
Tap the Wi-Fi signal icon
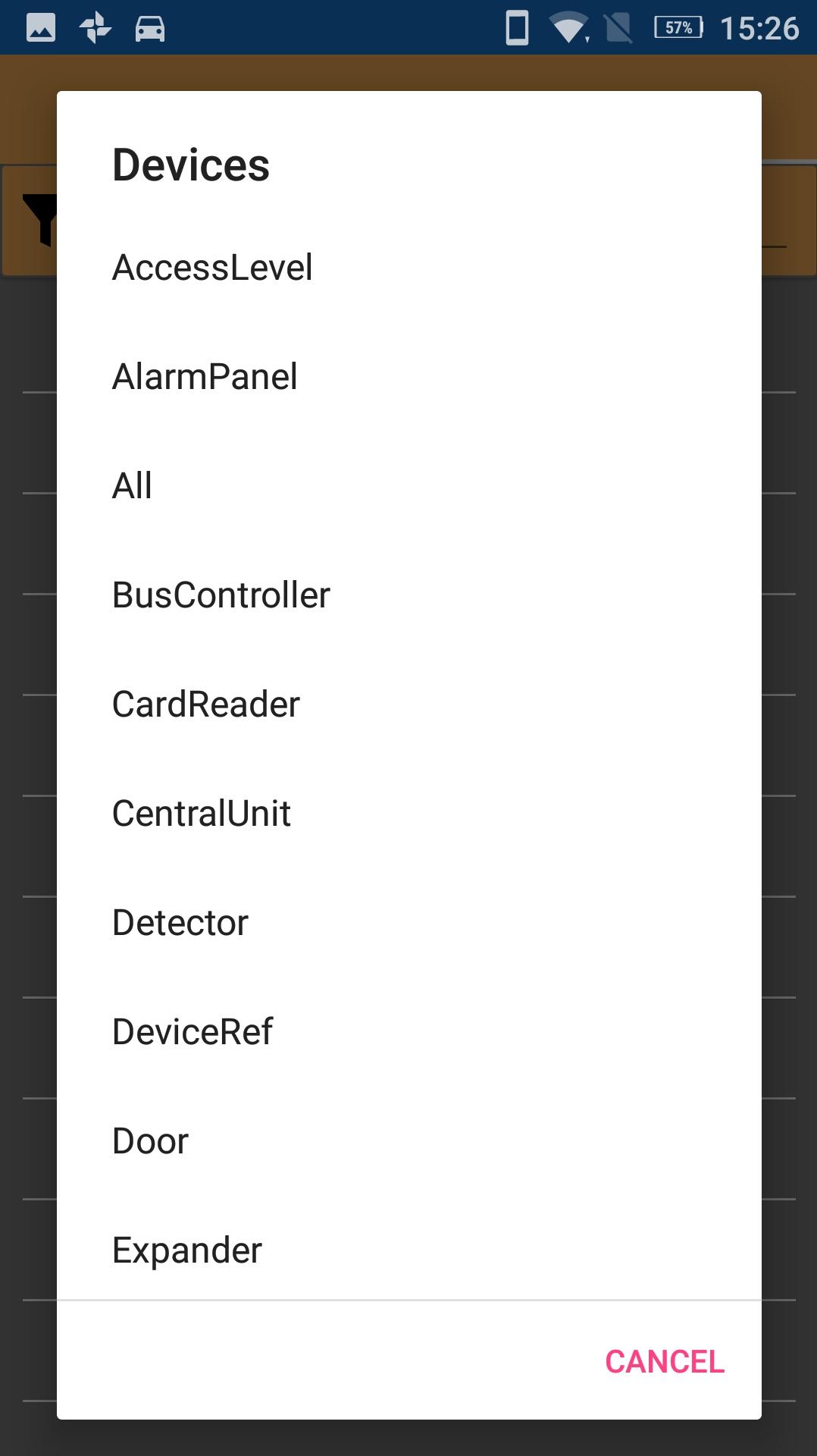click(x=569, y=29)
